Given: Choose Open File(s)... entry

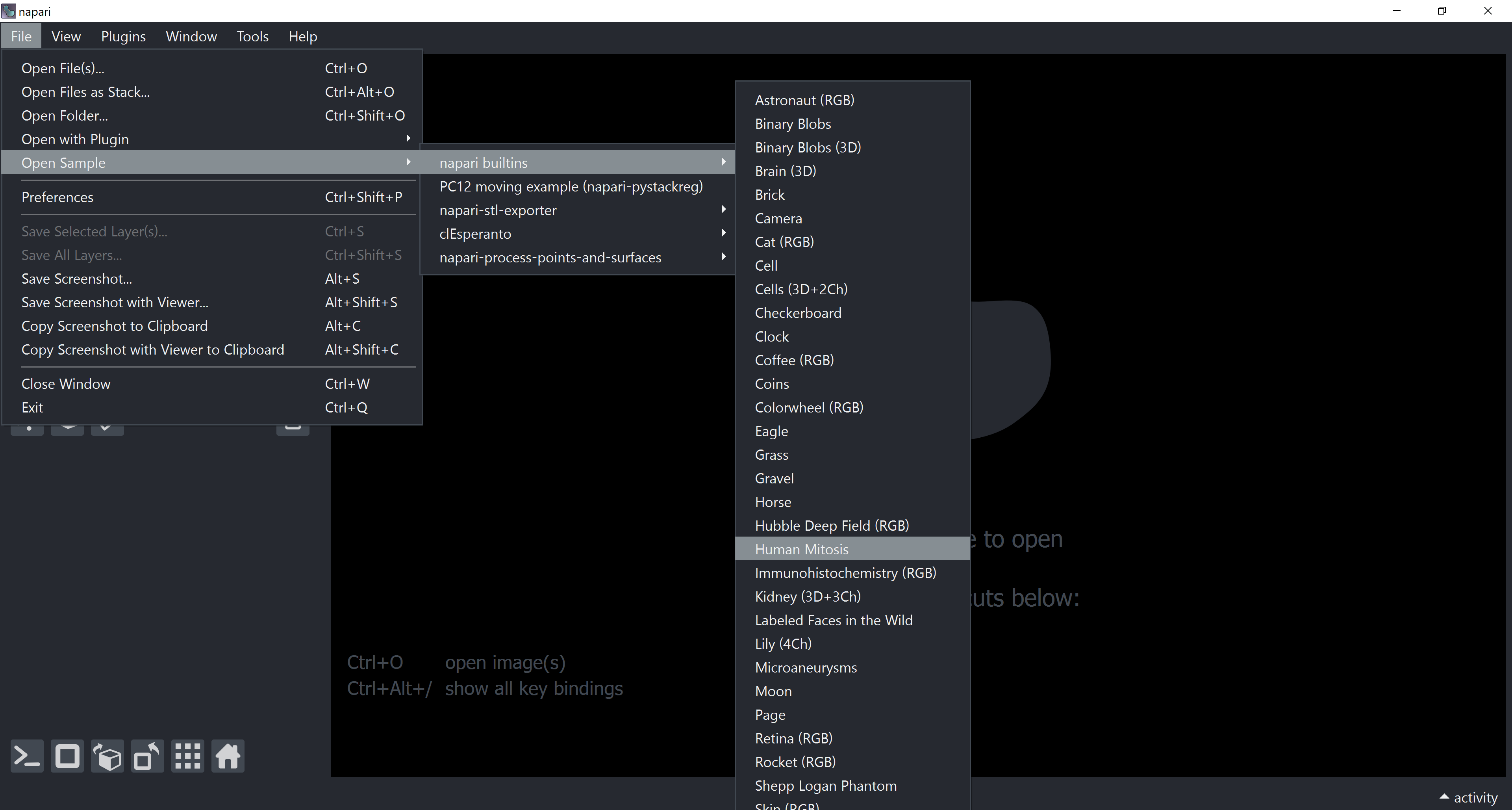Looking at the screenshot, I should 212,68.
